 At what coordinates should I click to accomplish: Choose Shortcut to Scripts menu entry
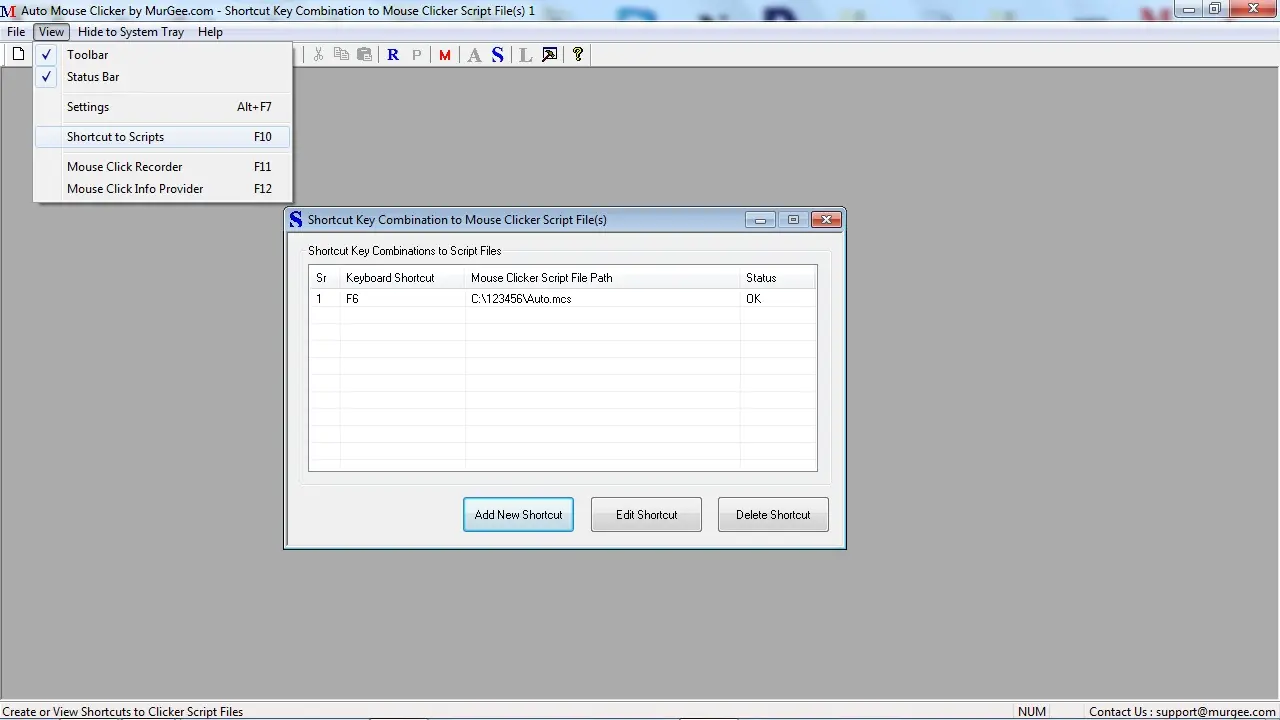(x=162, y=137)
